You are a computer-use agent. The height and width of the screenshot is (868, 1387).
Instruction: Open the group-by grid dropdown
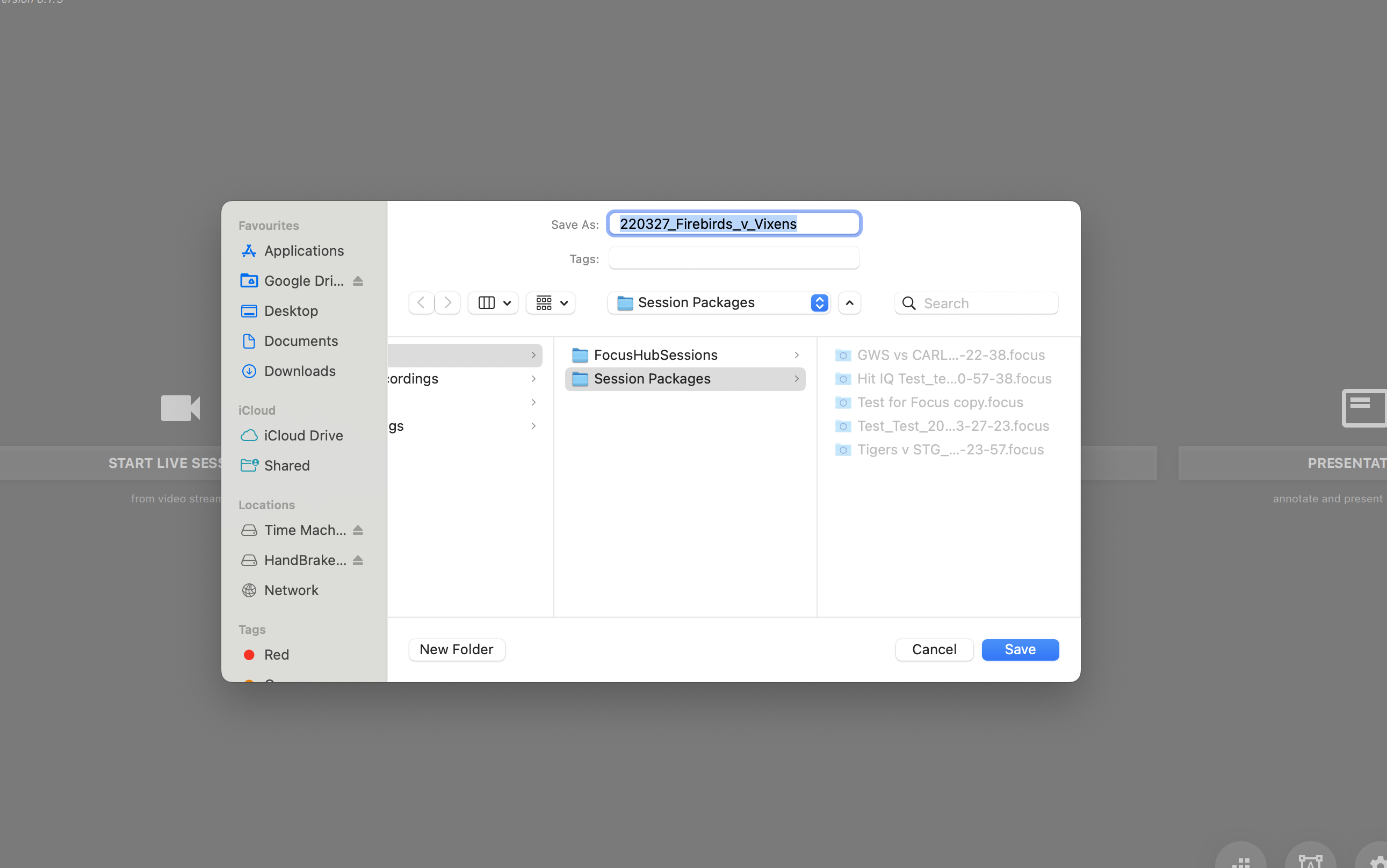point(551,302)
